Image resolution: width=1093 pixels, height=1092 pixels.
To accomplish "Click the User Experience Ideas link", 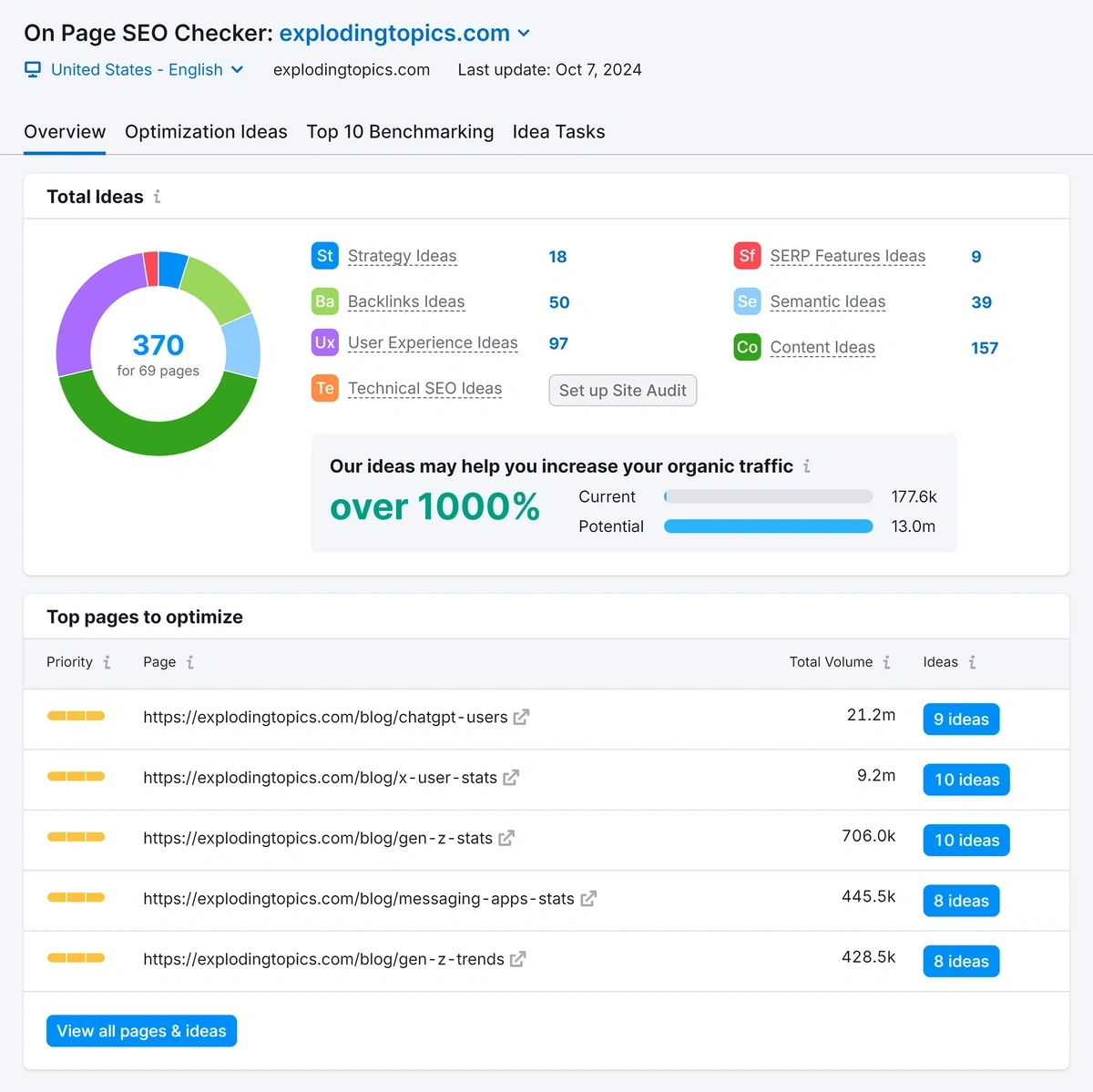I will point(433,342).
